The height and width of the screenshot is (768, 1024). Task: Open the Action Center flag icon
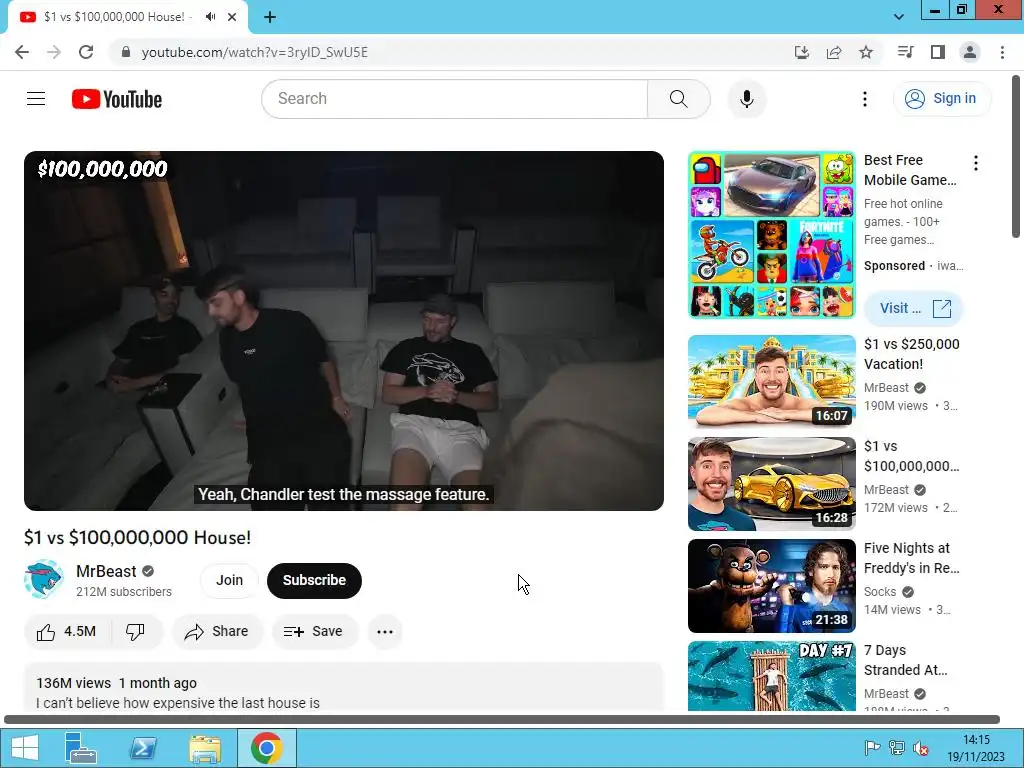click(x=872, y=748)
